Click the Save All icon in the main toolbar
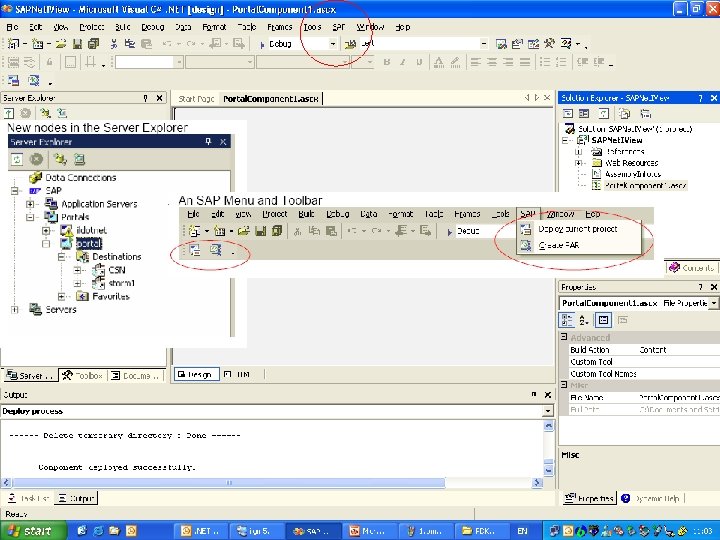720x540 pixels. 93,44
